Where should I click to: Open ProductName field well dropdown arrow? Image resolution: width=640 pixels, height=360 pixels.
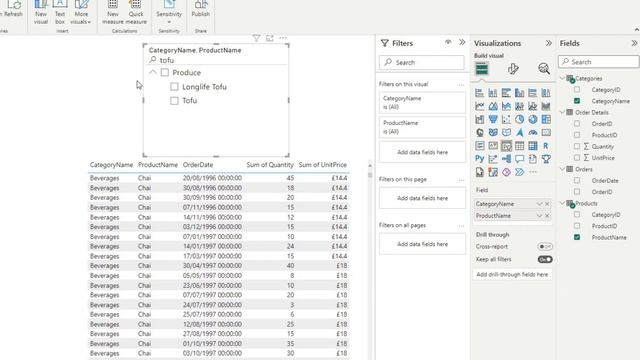click(x=540, y=216)
